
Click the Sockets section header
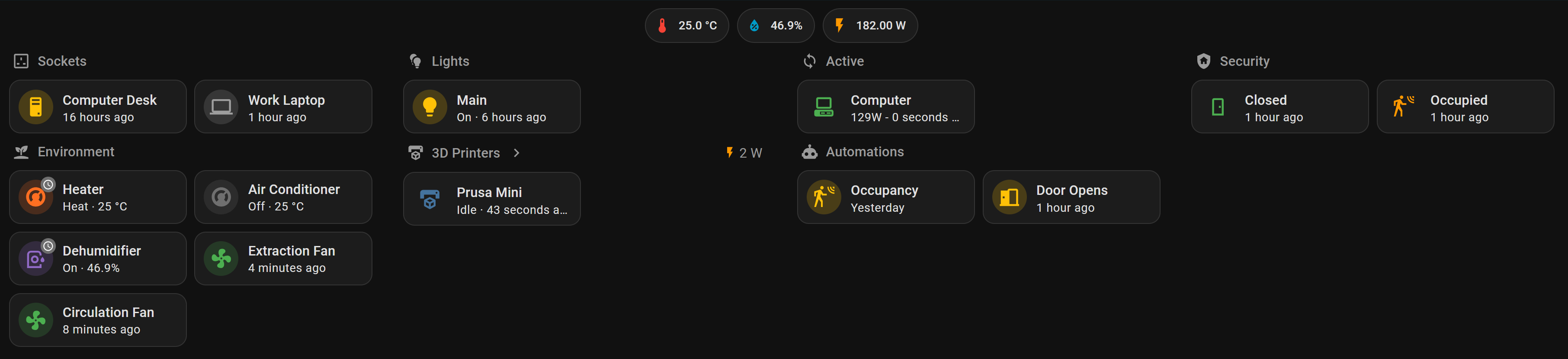(x=61, y=60)
